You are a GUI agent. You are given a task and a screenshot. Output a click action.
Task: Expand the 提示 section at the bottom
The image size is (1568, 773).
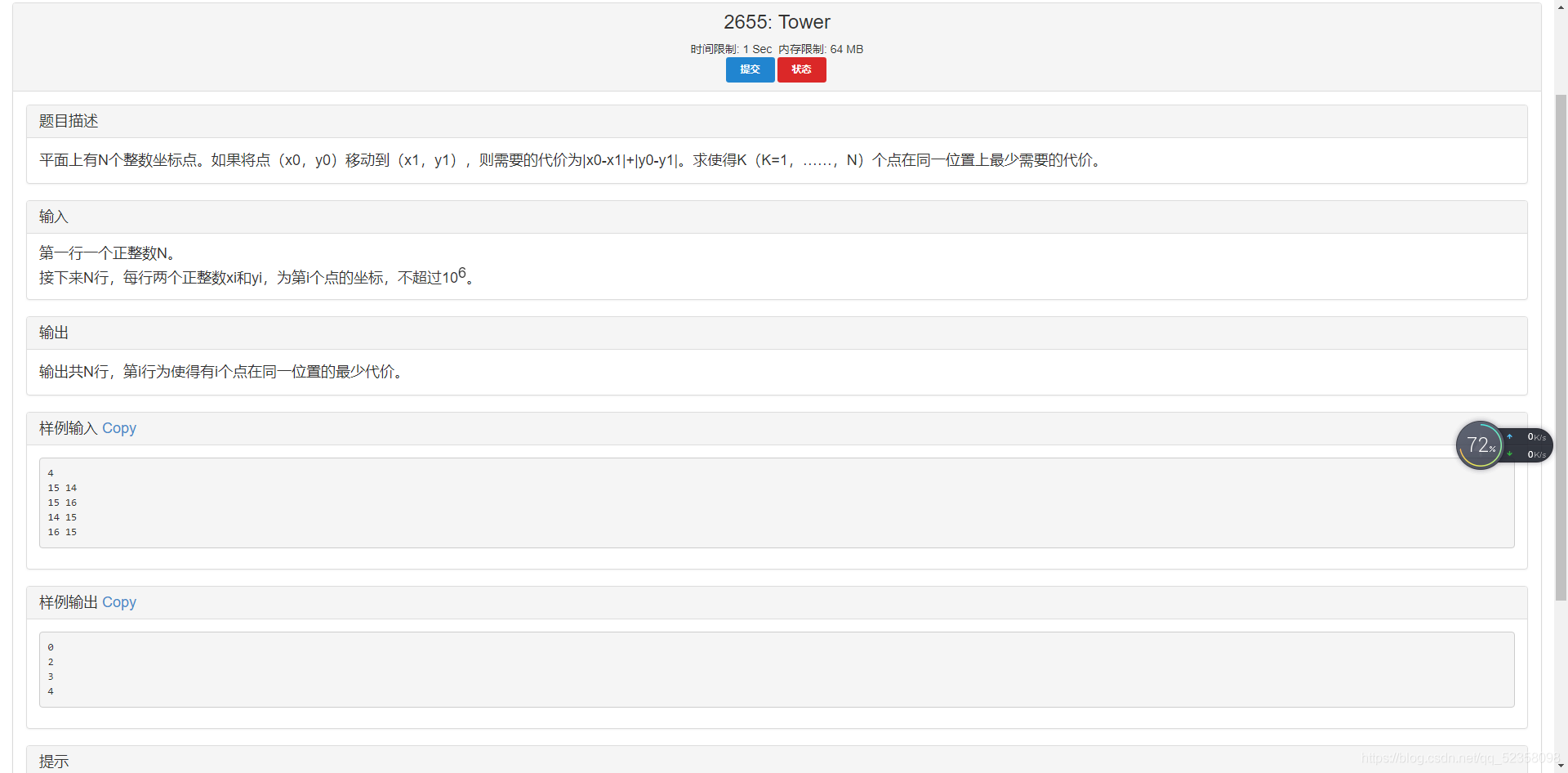click(x=53, y=761)
